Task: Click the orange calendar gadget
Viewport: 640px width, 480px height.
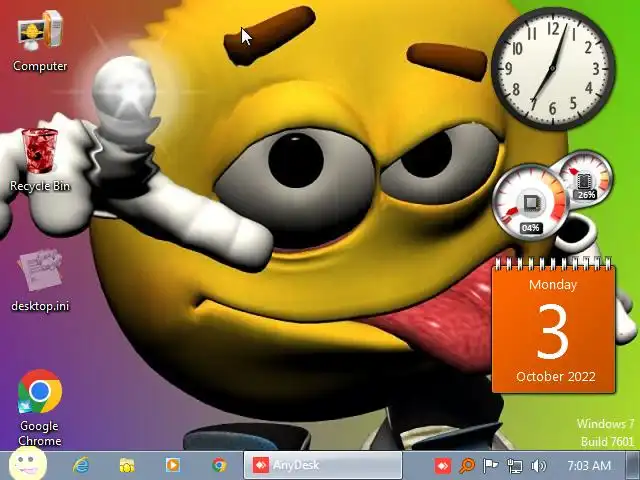Action: pos(554,325)
